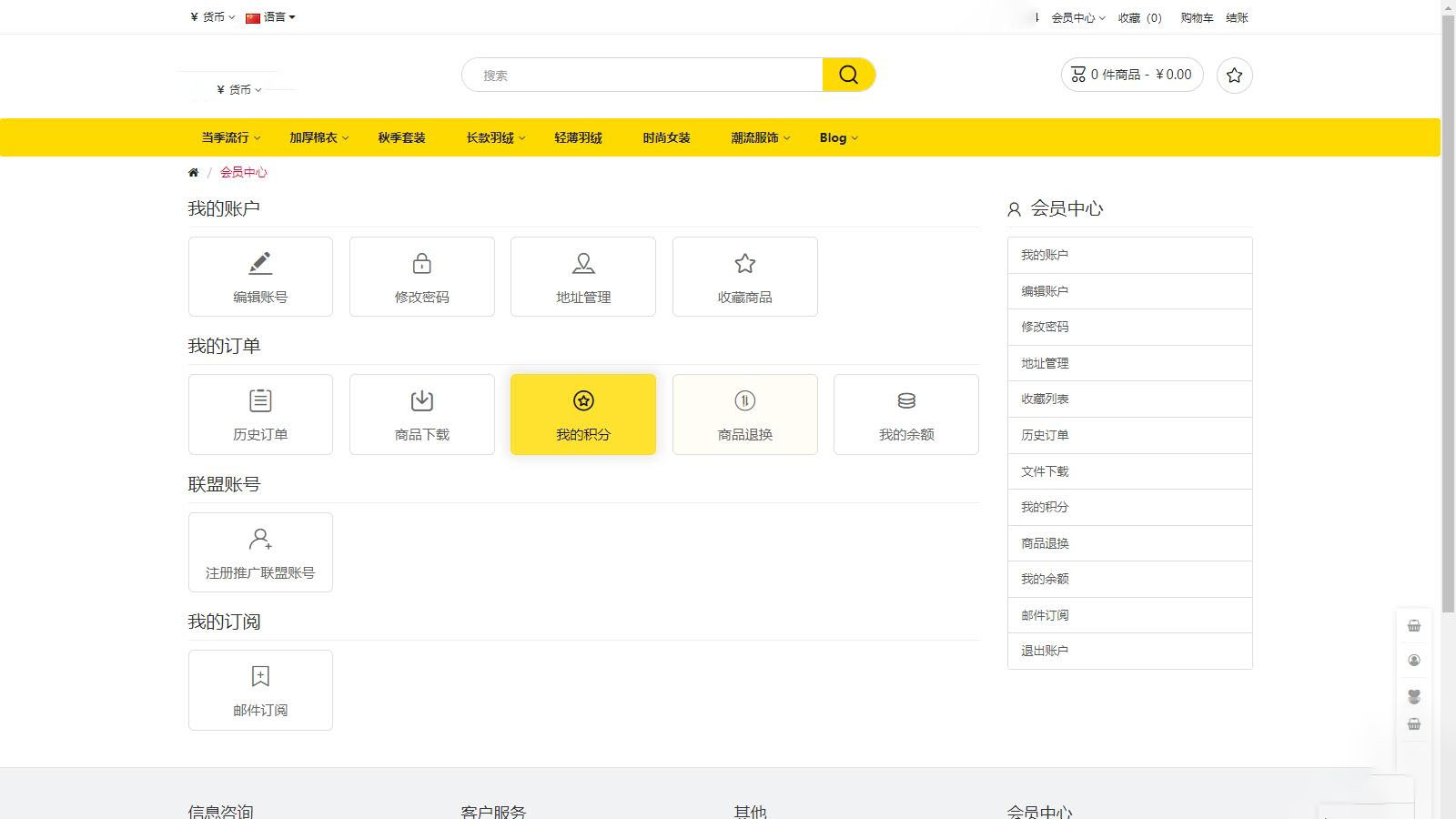Click 退出账户 in the sidebar
Viewport: 1456px width, 819px height.
(1045, 652)
